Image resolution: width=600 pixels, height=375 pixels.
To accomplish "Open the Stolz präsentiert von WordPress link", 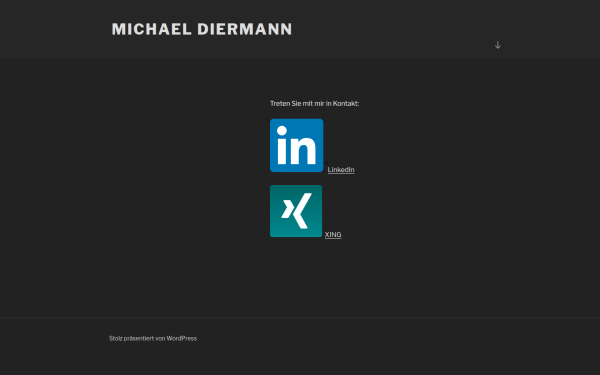I will tap(153, 338).
